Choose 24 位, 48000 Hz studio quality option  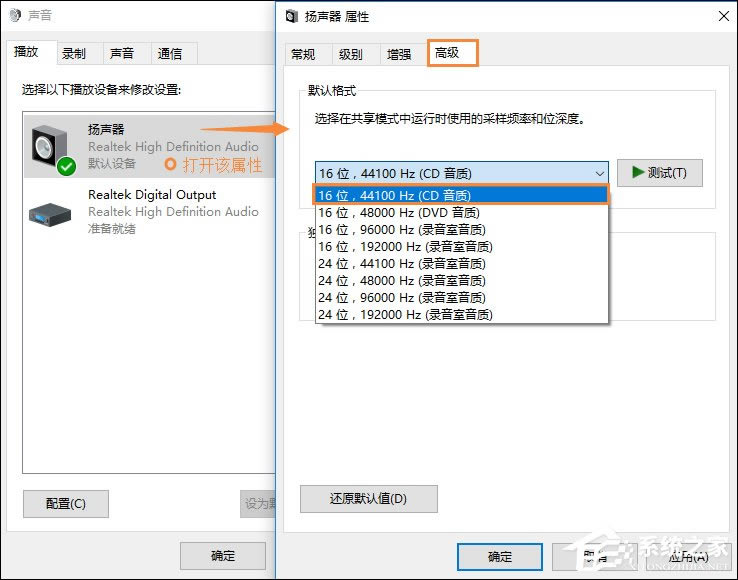coord(461,280)
